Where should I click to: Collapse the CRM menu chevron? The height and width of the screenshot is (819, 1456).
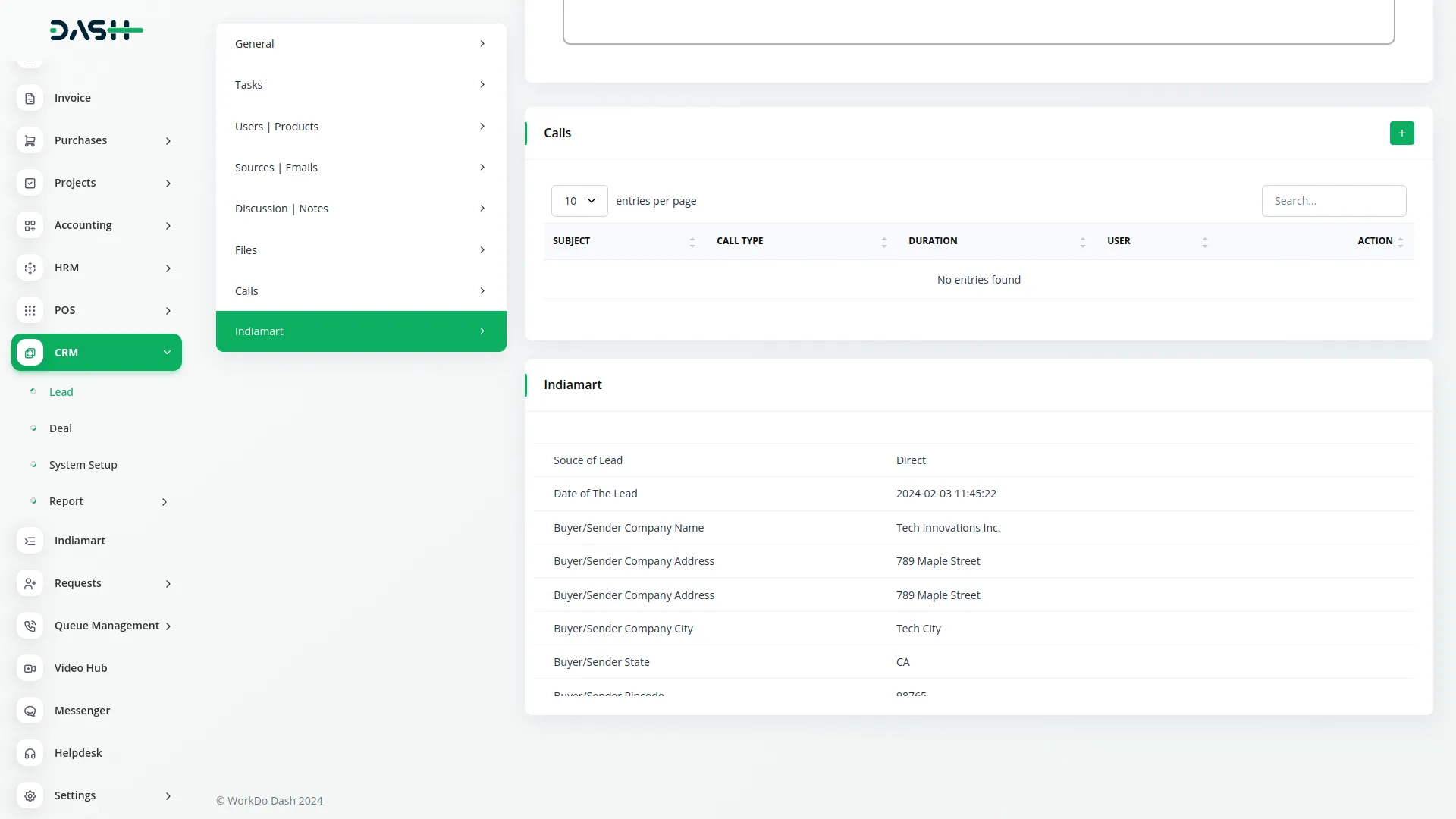tap(167, 353)
